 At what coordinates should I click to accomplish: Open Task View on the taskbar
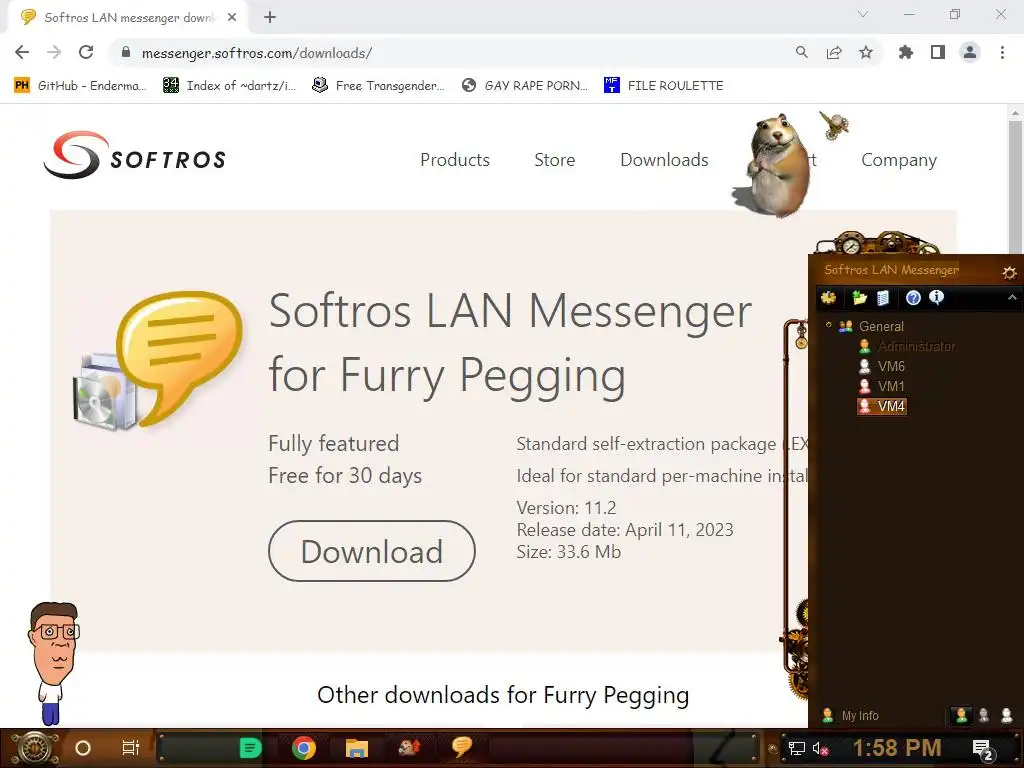131,748
